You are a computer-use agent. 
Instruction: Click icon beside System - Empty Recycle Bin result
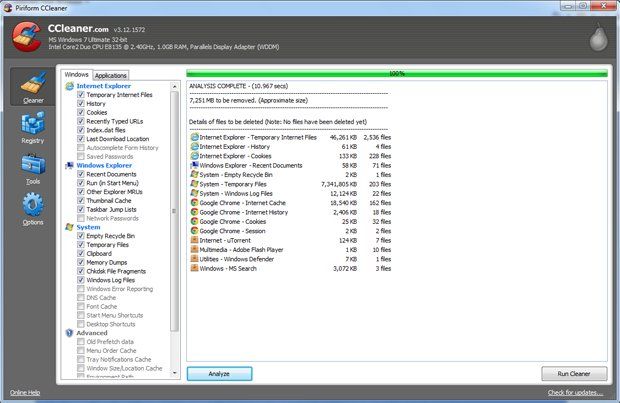point(194,174)
